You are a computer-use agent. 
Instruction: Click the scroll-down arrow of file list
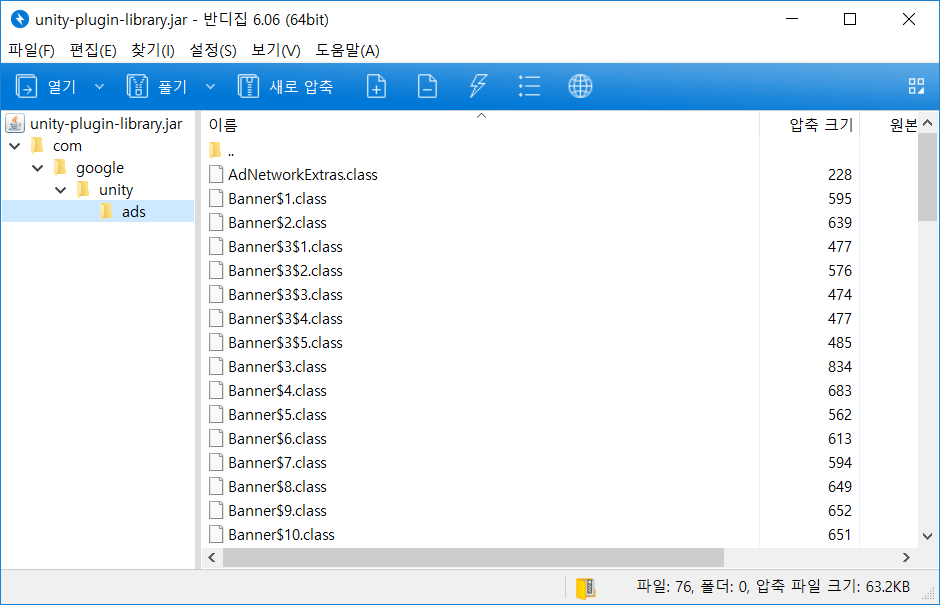927,536
